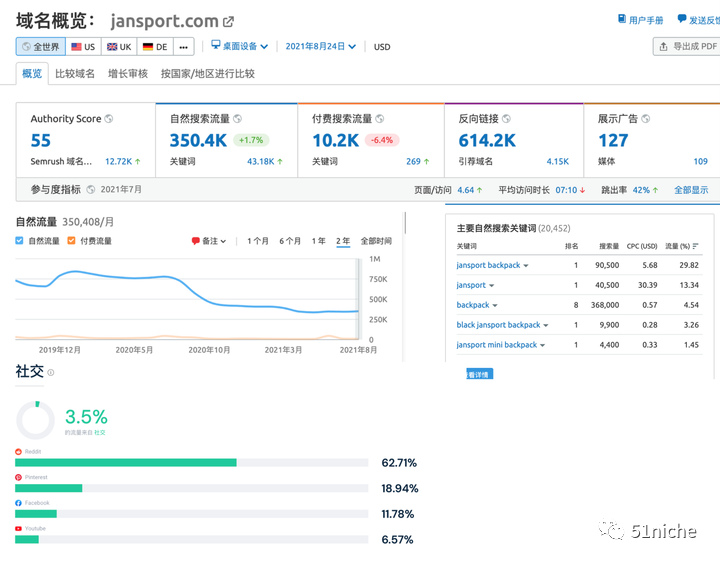Switch to the 按国家/地区进行比较 tab
Image resolution: width=720 pixels, height=561 pixels.
pos(208,73)
